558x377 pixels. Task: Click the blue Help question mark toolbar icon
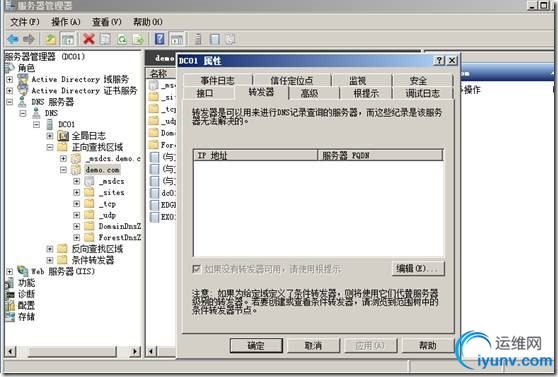[x=160, y=38]
